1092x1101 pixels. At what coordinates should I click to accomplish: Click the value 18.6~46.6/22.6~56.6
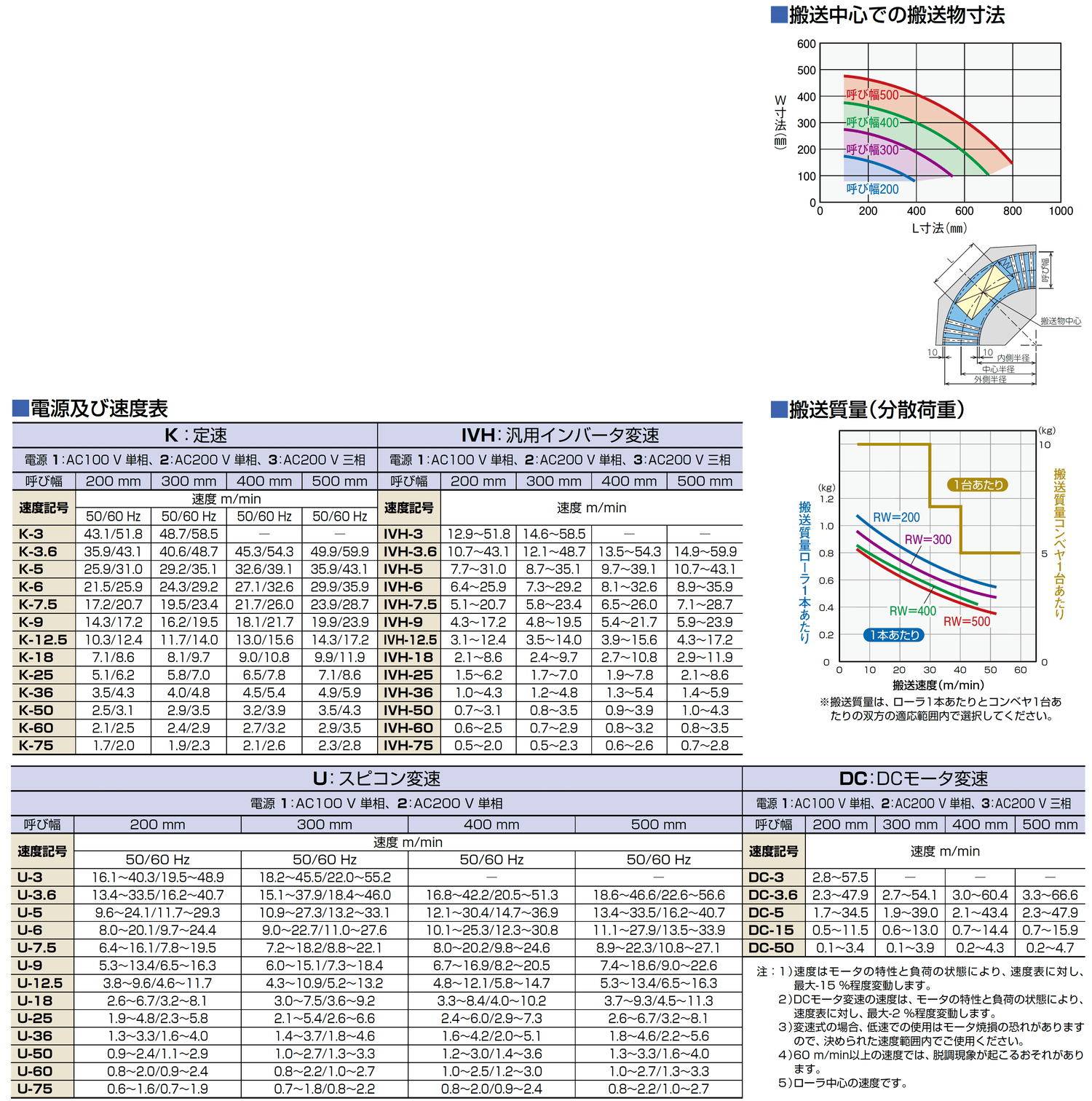(x=659, y=895)
